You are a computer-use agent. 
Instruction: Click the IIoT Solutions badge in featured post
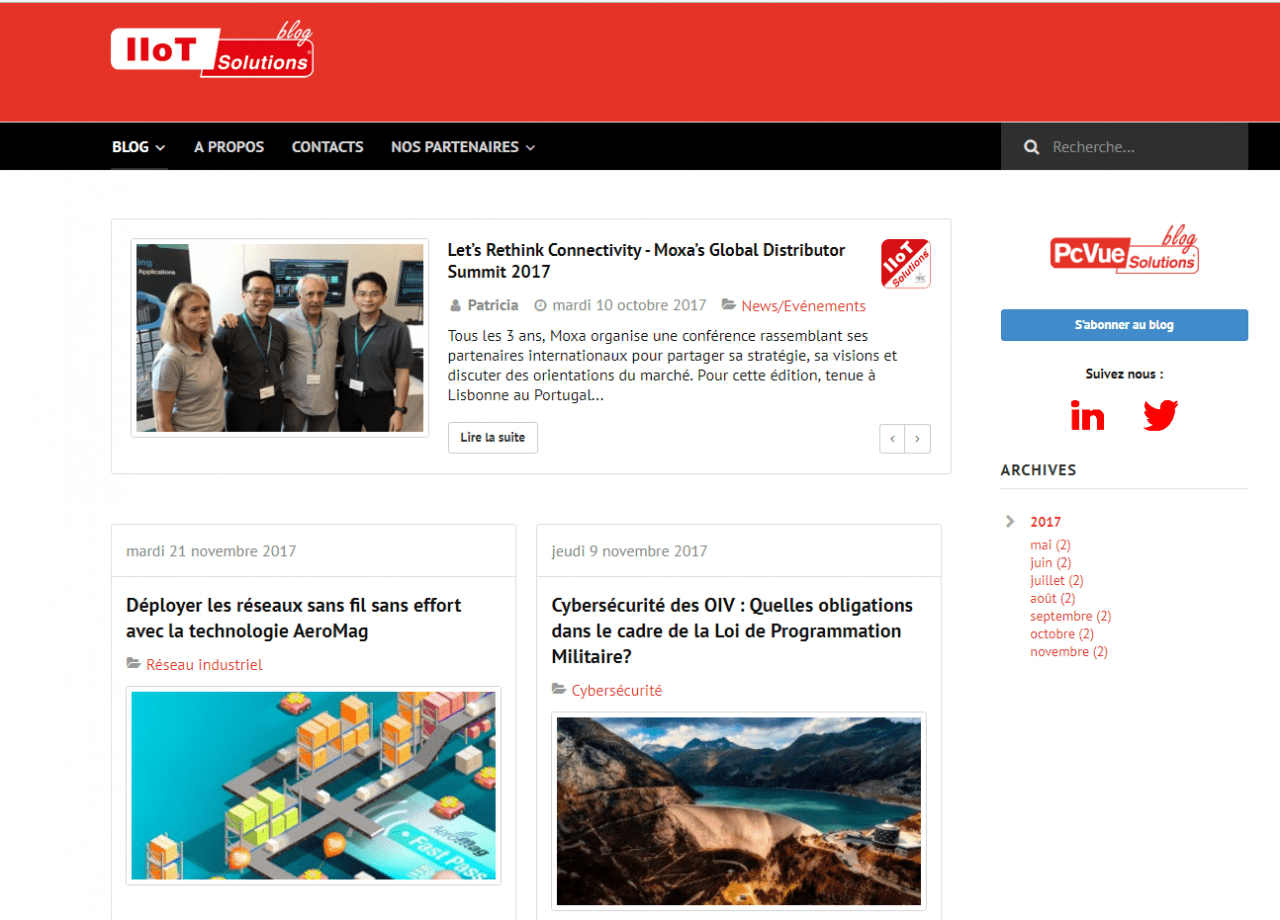pos(905,264)
